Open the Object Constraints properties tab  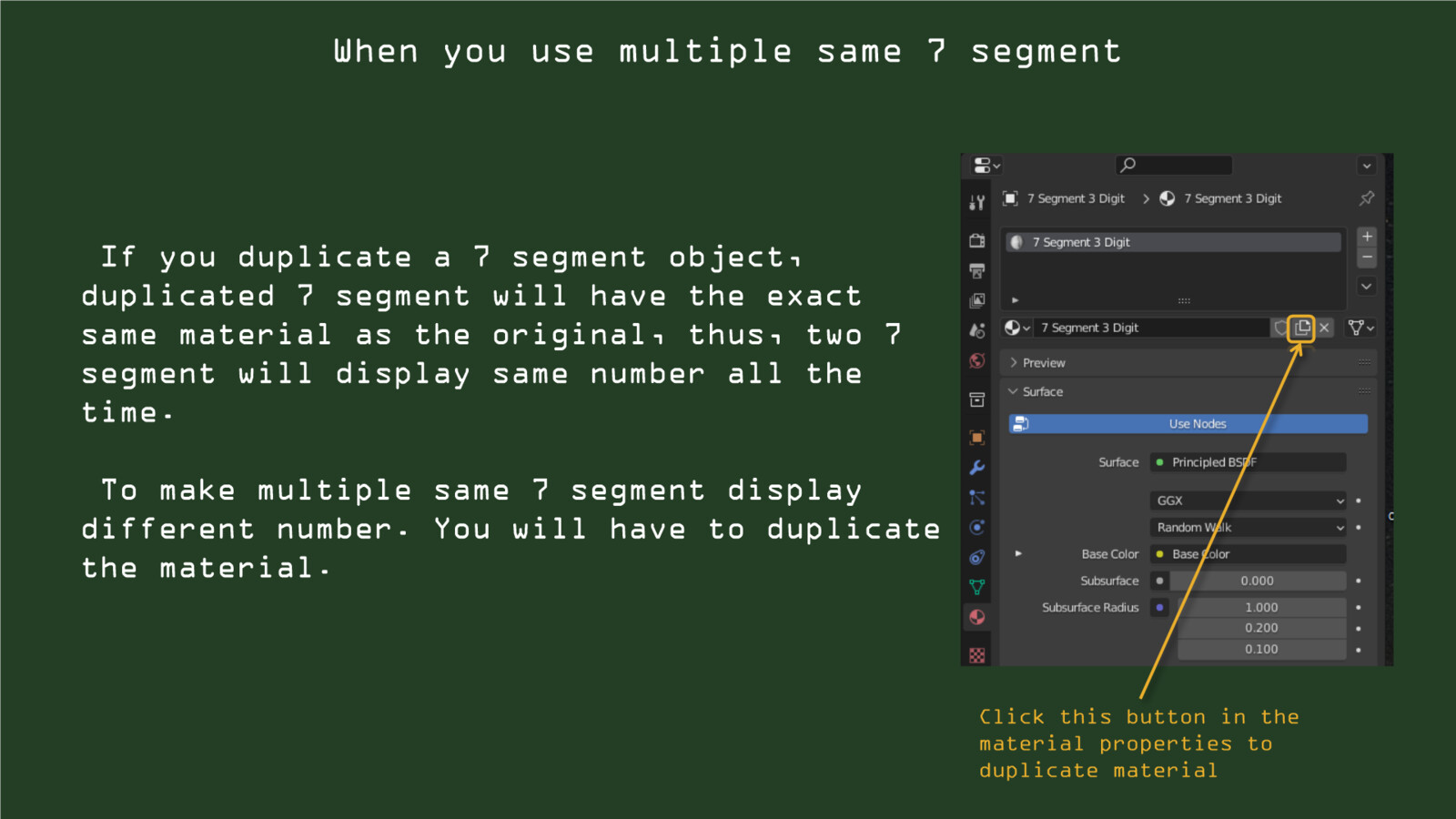(x=976, y=557)
